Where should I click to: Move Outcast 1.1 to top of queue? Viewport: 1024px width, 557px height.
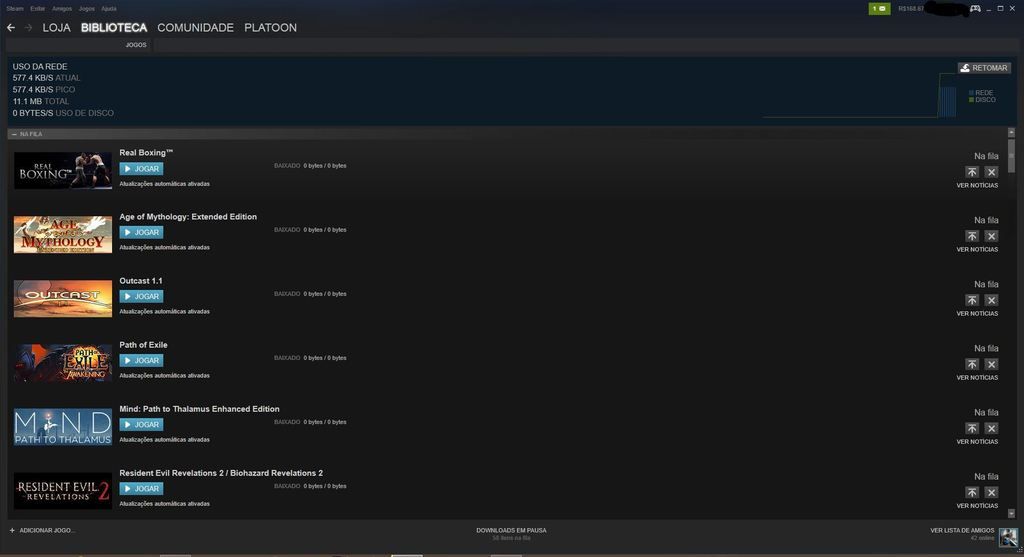pos(971,300)
